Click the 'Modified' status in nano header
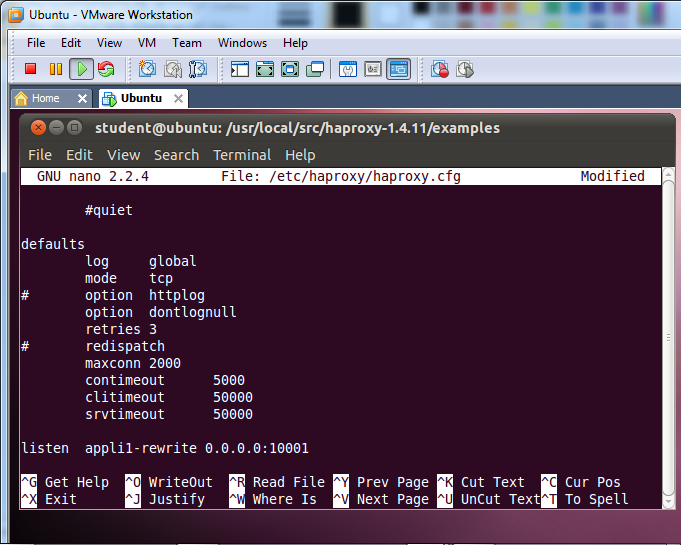The image size is (681, 545). pyautogui.click(x=612, y=176)
